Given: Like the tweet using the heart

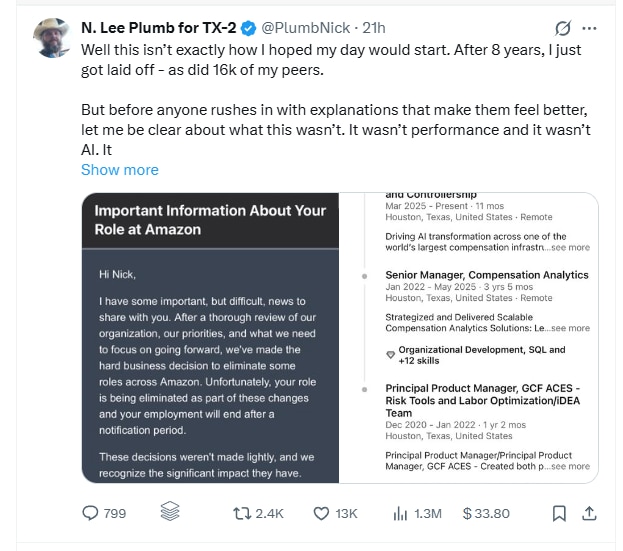Looking at the screenshot, I should [x=322, y=513].
